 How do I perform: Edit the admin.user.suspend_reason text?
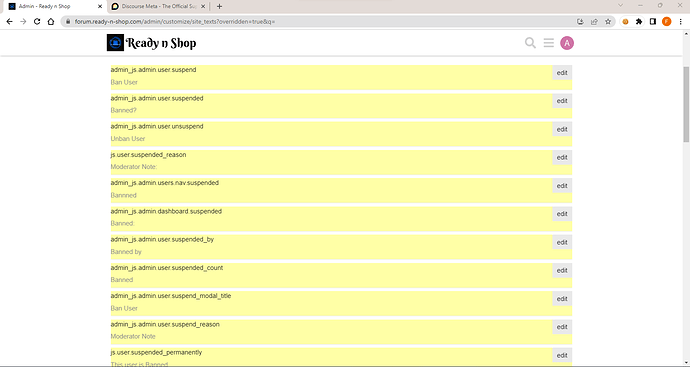(562, 327)
